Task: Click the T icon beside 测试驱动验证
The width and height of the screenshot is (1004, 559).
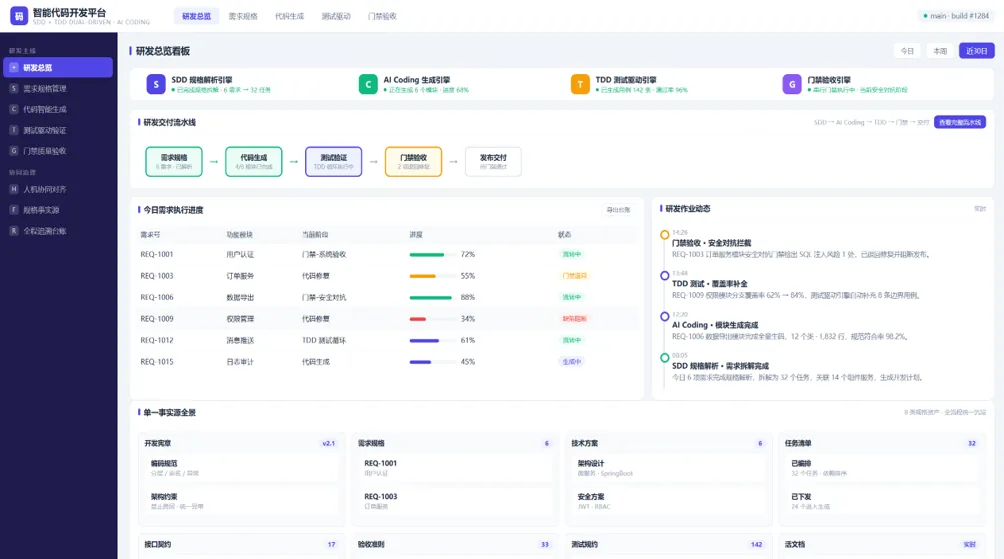Action: (x=13, y=130)
